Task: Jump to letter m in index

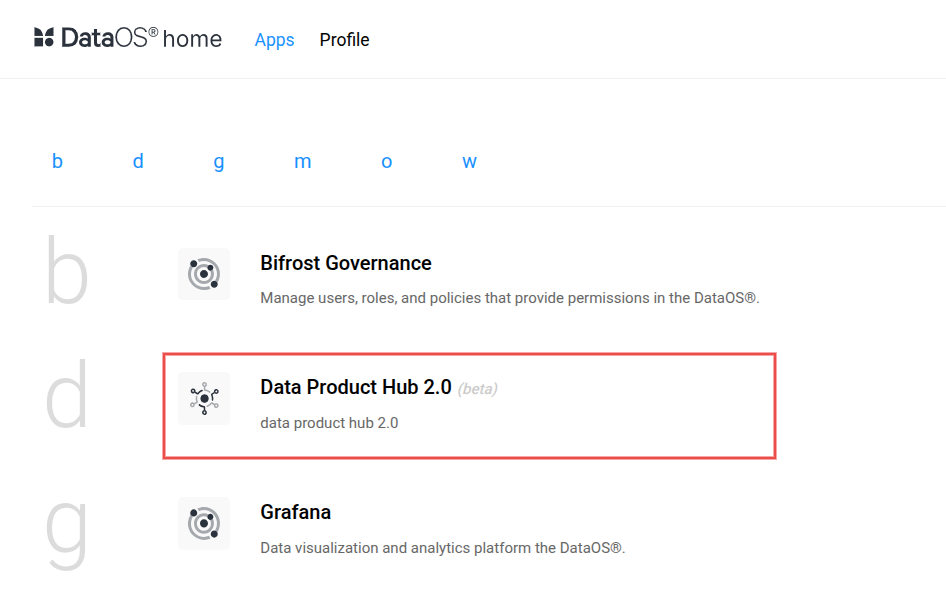Action: point(303,162)
